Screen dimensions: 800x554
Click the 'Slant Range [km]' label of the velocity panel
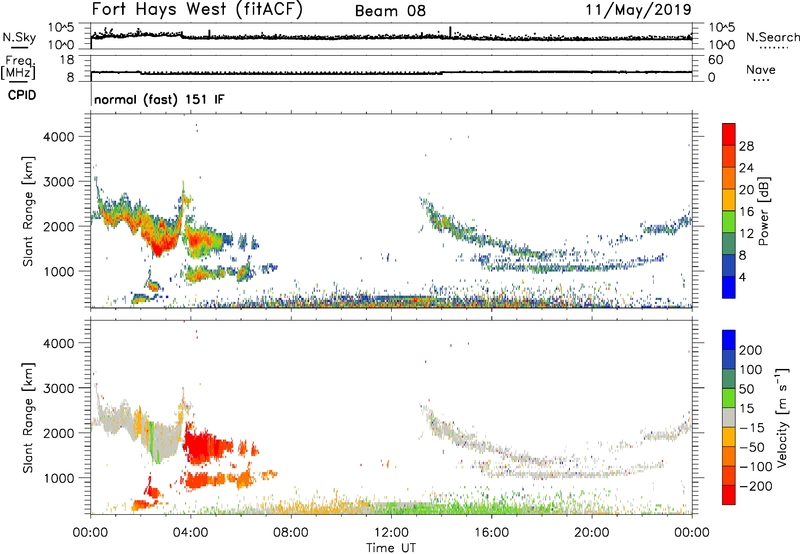[x=28, y=418]
